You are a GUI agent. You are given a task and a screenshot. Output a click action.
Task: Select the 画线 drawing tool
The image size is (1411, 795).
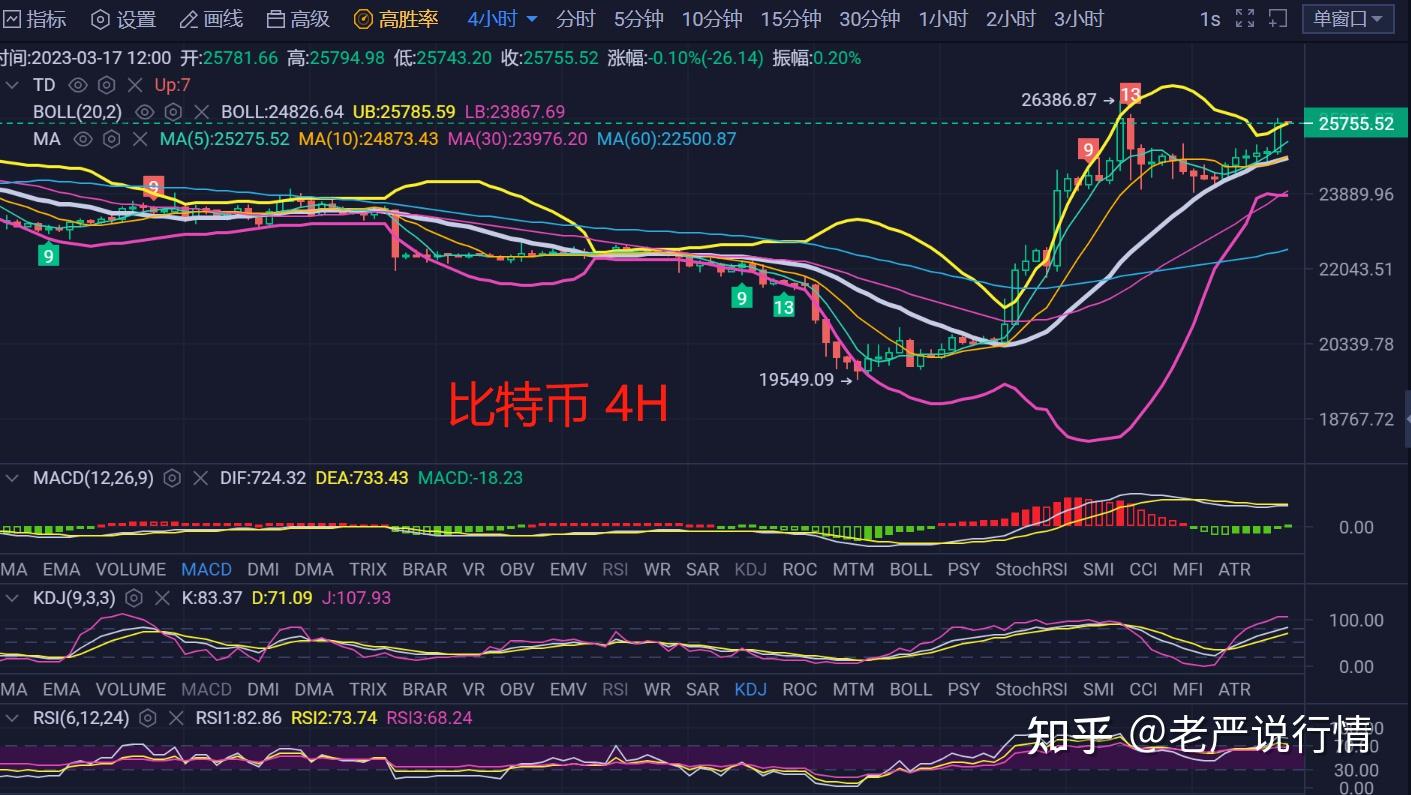tap(211, 18)
